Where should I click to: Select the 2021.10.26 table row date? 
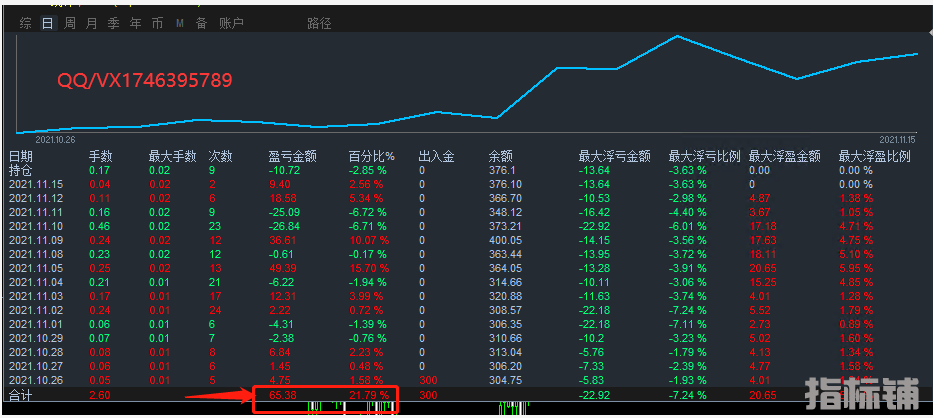pos(36,380)
